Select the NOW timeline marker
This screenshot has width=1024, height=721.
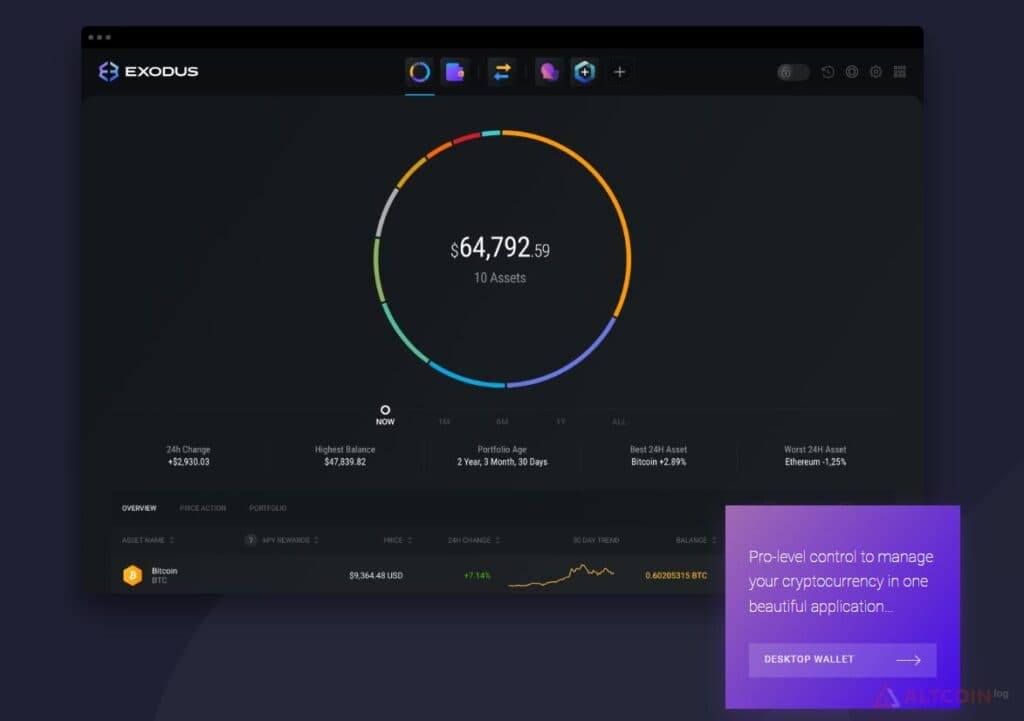[x=385, y=415]
